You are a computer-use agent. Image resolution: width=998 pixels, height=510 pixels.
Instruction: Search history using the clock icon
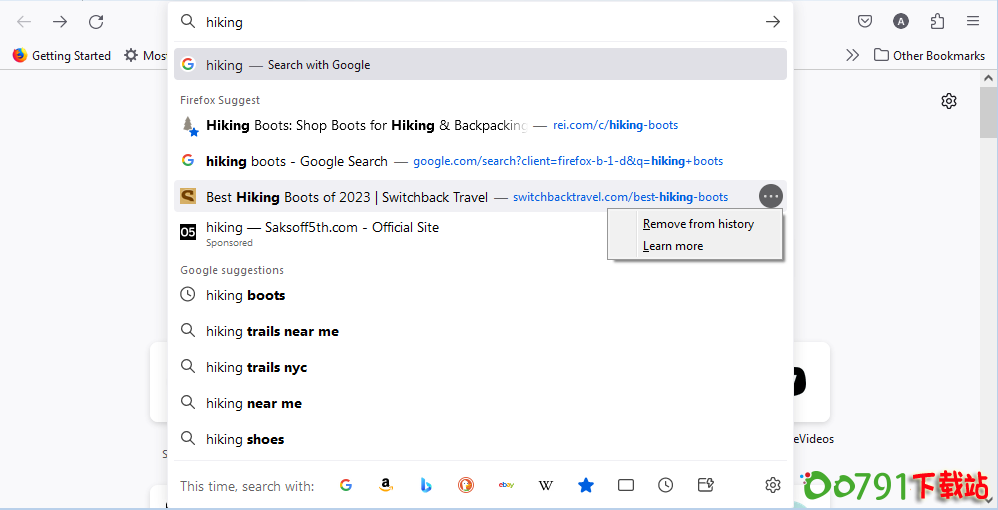point(666,485)
